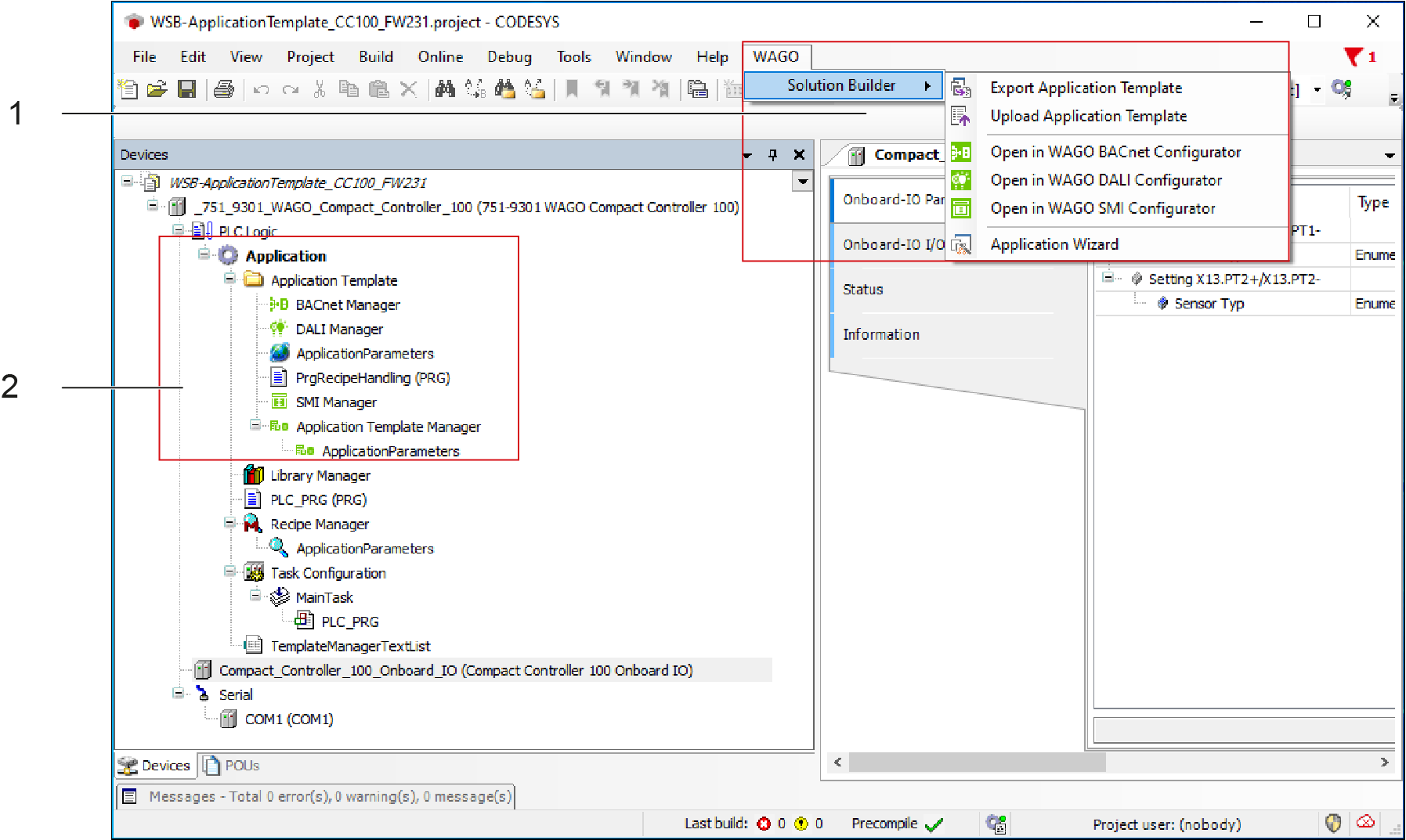The height and width of the screenshot is (840, 1406).
Task: Click the Clear Bookmarks icon
Action: click(660, 89)
